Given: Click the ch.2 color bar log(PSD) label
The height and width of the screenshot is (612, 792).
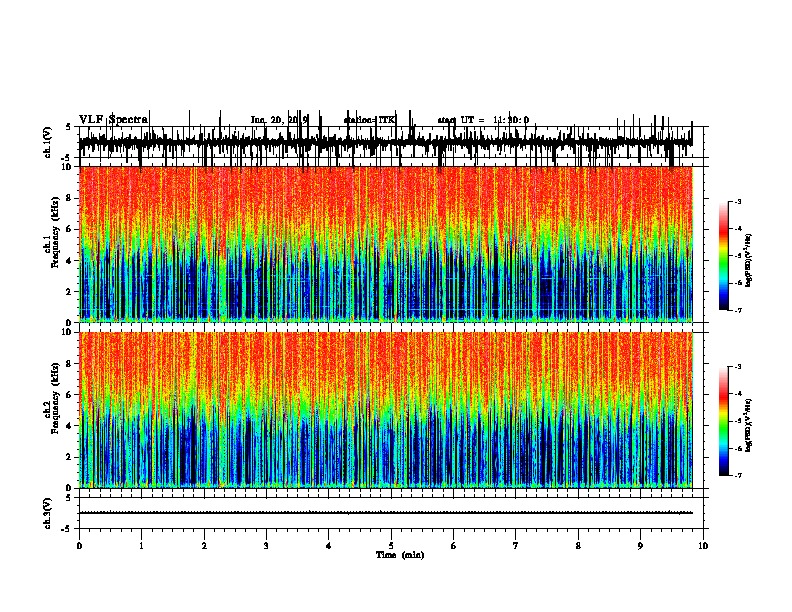Looking at the screenshot, I should point(748,426).
